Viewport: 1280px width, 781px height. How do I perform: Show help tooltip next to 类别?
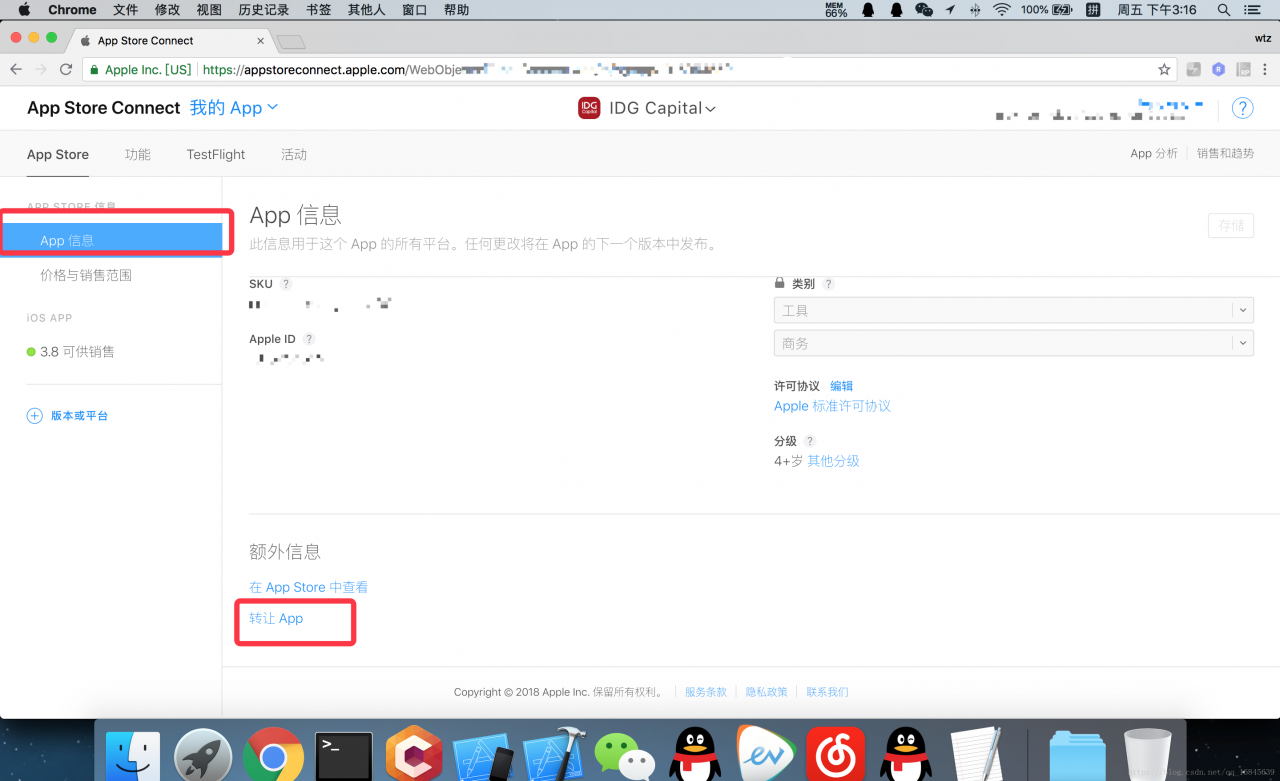(828, 284)
